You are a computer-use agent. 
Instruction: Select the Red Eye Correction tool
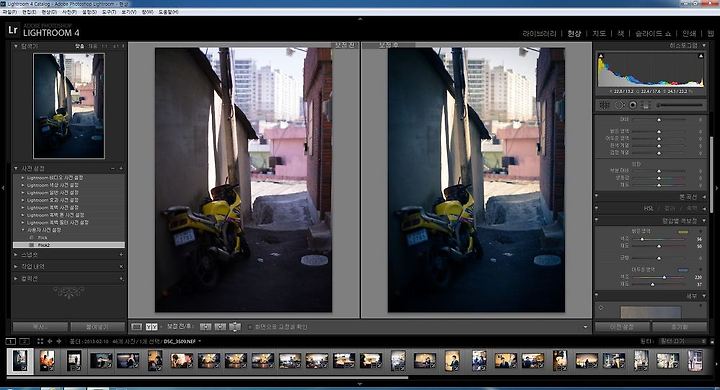click(633, 105)
